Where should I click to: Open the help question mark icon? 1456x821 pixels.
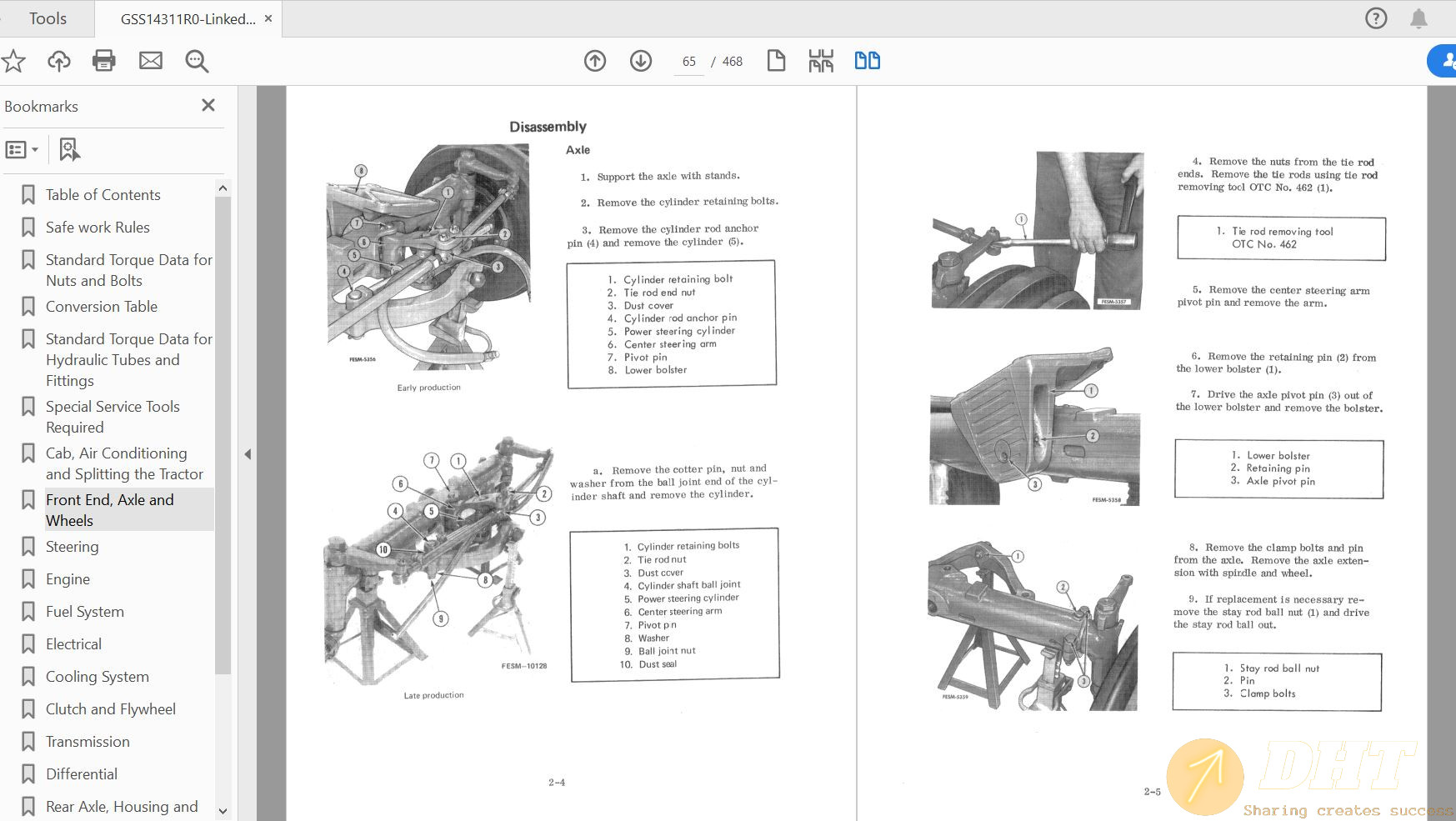[1376, 18]
